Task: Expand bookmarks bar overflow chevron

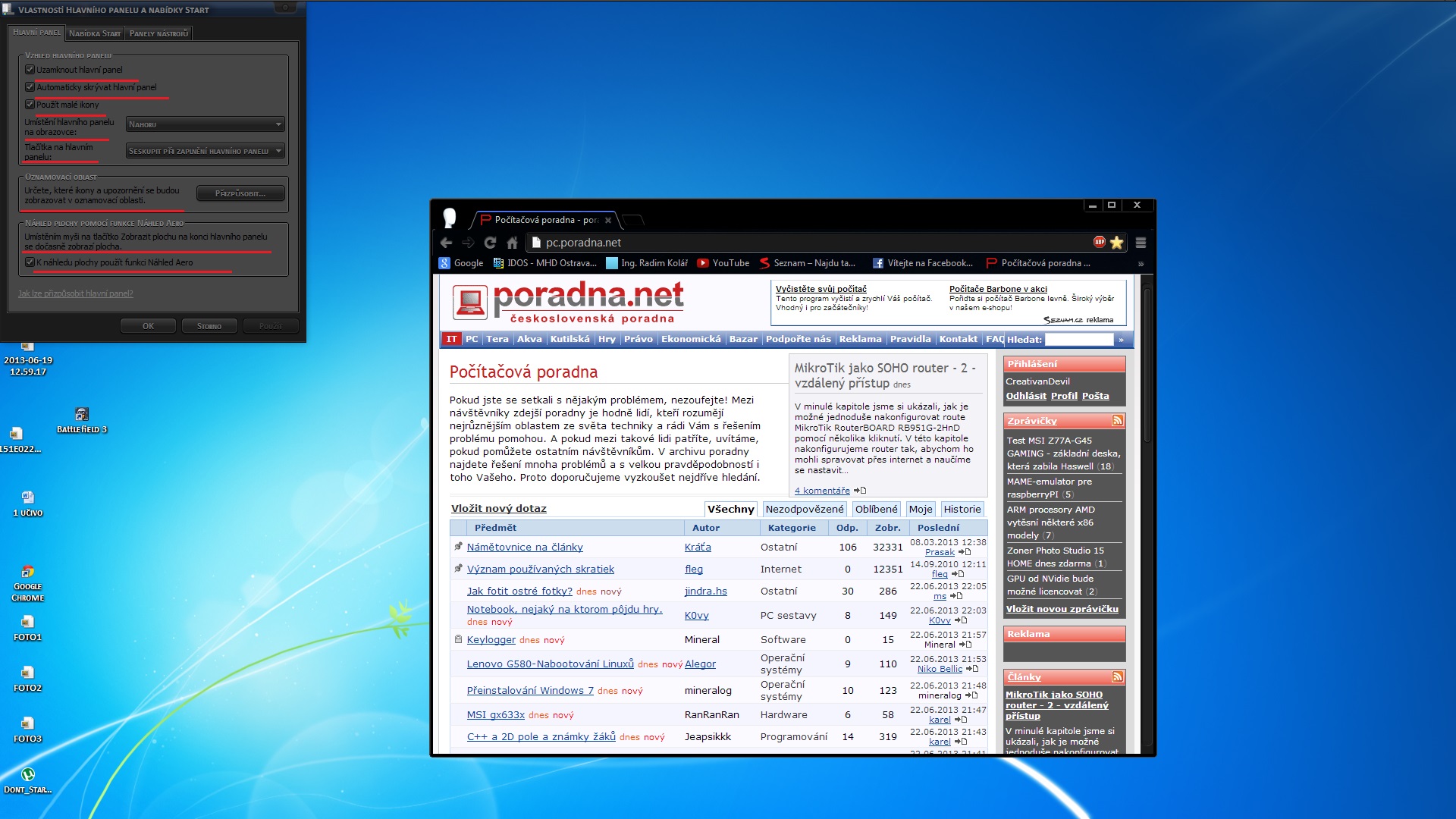Action: point(1141,264)
